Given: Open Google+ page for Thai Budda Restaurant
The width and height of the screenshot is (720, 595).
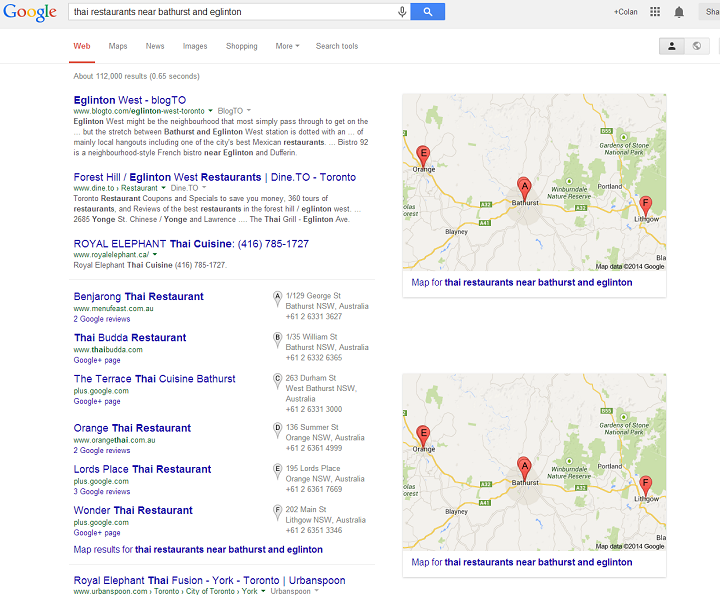Looking at the screenshot, I should coord(97,360).
